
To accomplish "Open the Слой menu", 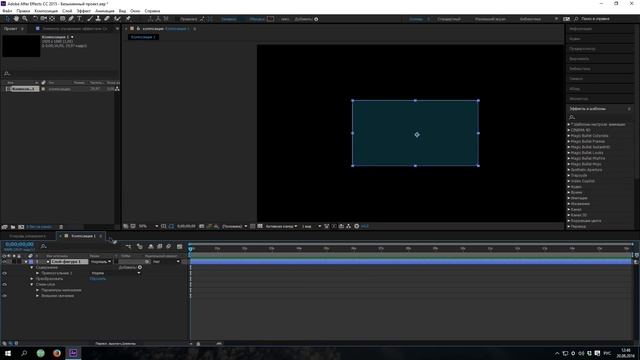I will point(67,11).
